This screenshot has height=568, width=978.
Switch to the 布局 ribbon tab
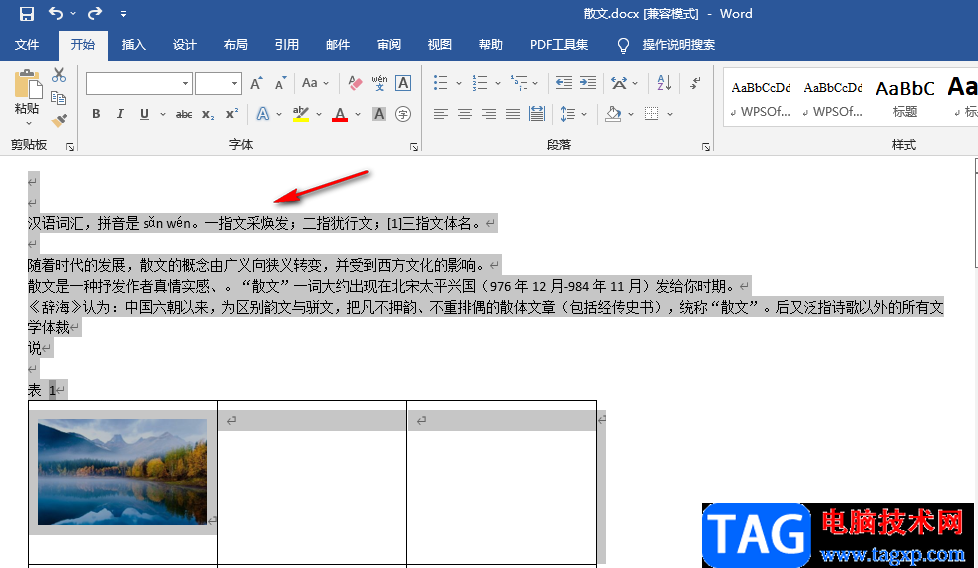pos(236,45)
